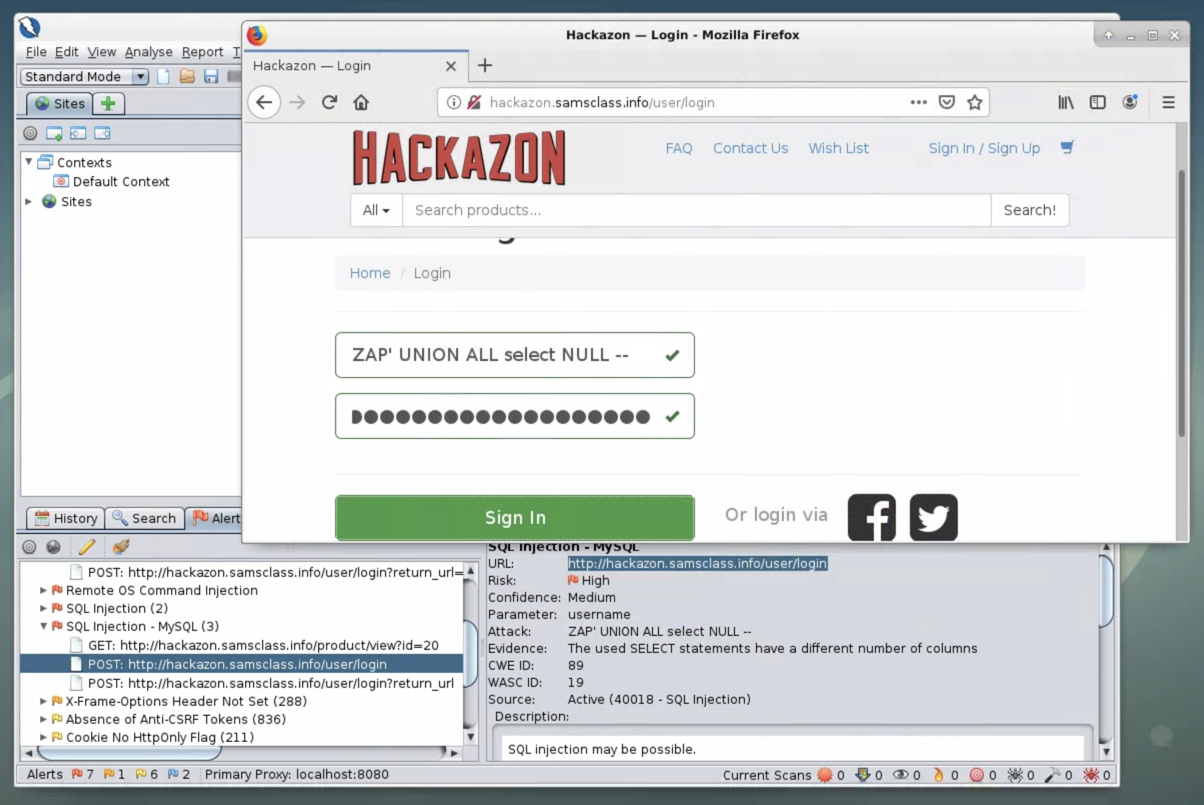This screenshot has width=1204, height=805.
Task: Open a new Firefox tab with plus
Action: [485, 65]
